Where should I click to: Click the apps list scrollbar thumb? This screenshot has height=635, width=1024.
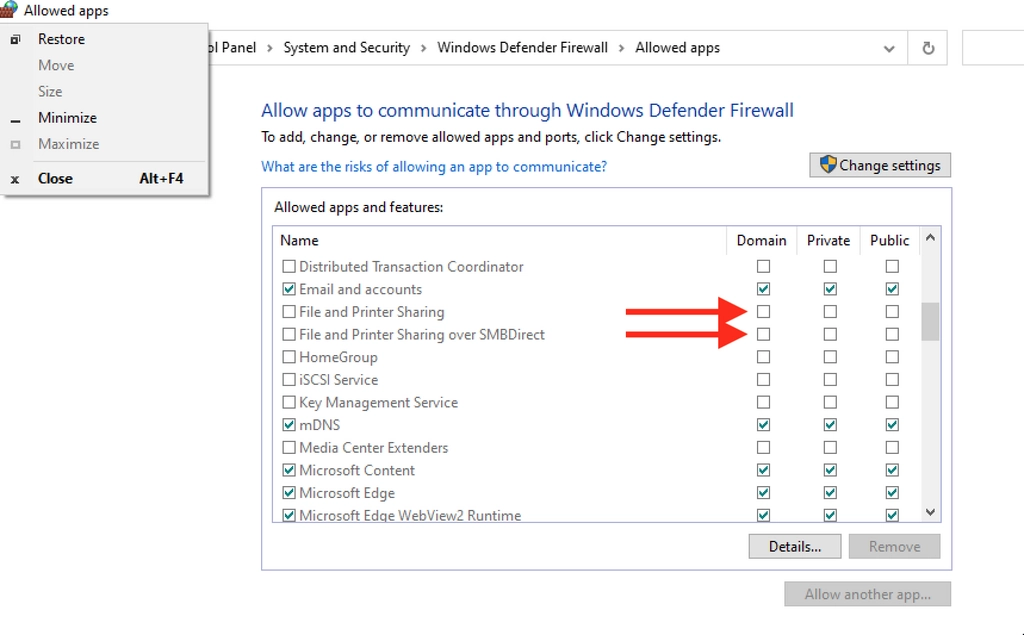[x=930, y=321]
